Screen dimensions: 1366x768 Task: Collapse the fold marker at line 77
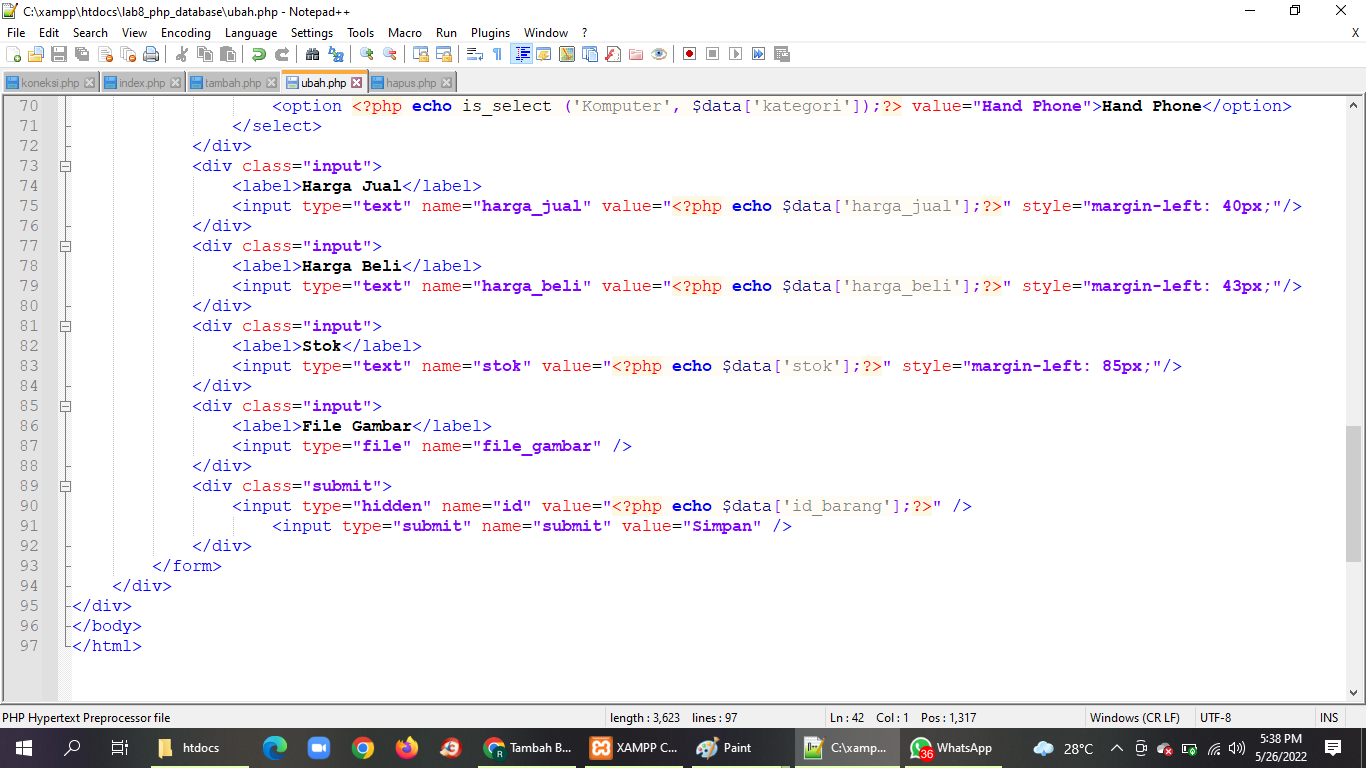point(65,246)
